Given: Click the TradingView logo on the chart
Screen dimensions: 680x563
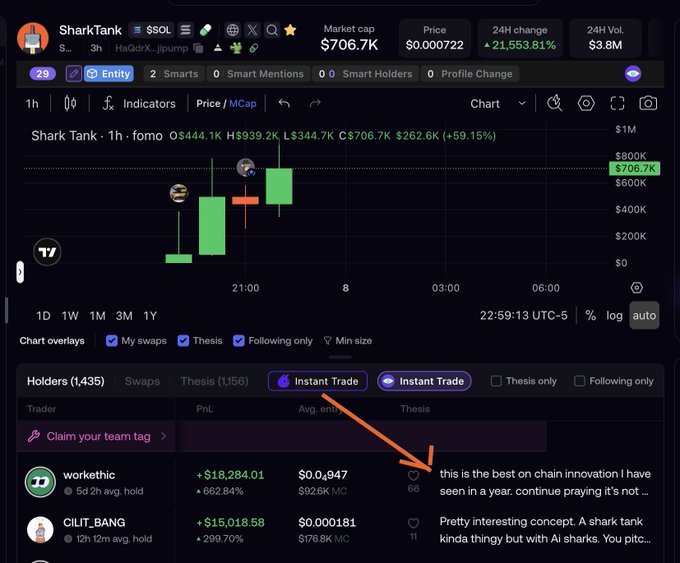Looking at the screenshot, I should click(47, 252).
